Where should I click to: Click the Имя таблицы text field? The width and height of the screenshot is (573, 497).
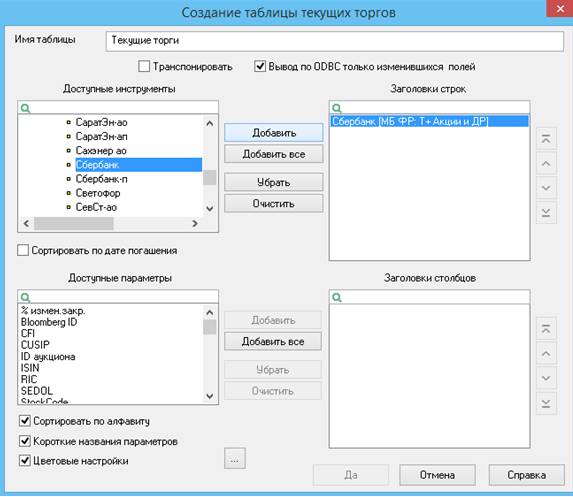[335, 41]
